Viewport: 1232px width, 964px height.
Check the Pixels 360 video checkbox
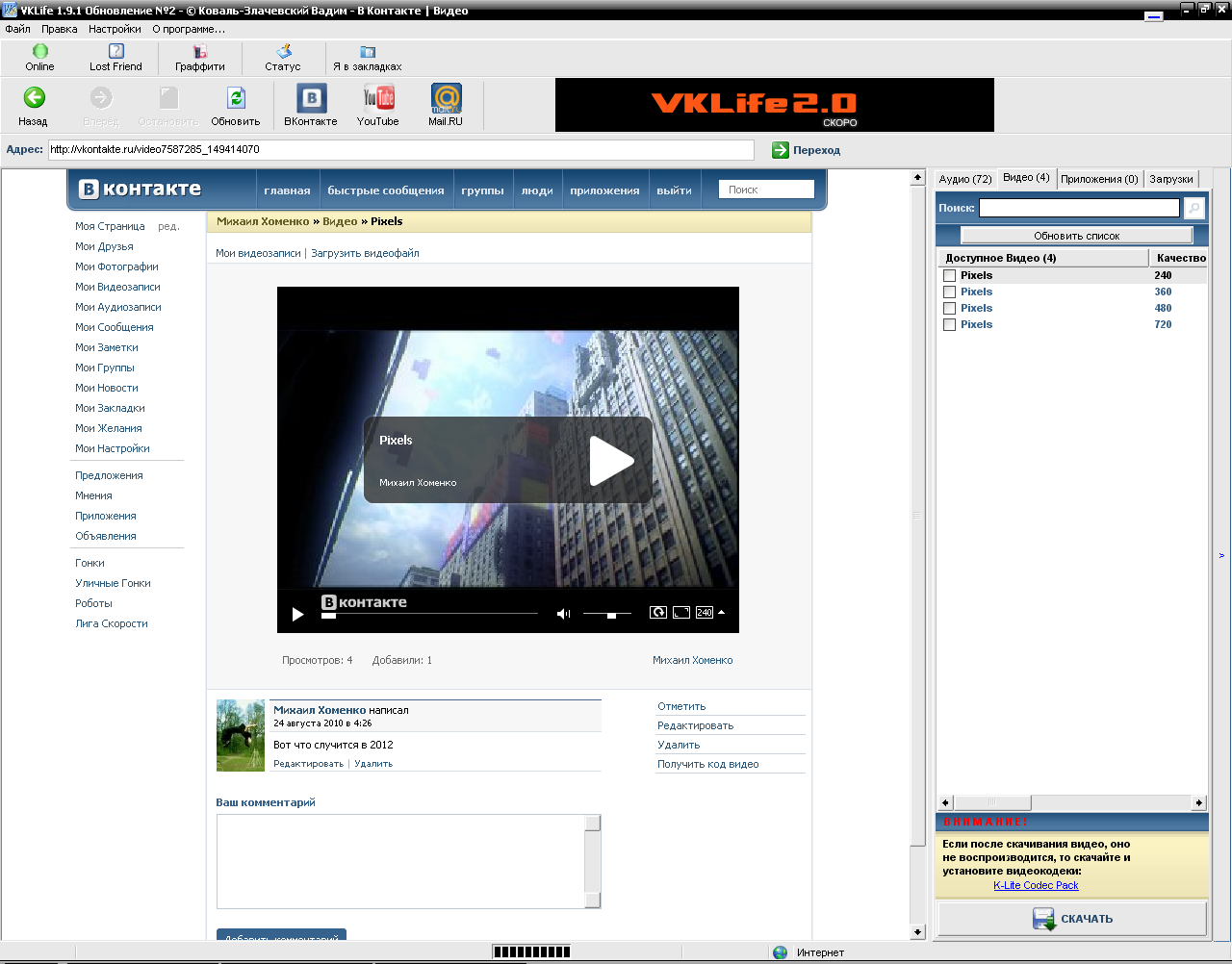tap(950, 292)
